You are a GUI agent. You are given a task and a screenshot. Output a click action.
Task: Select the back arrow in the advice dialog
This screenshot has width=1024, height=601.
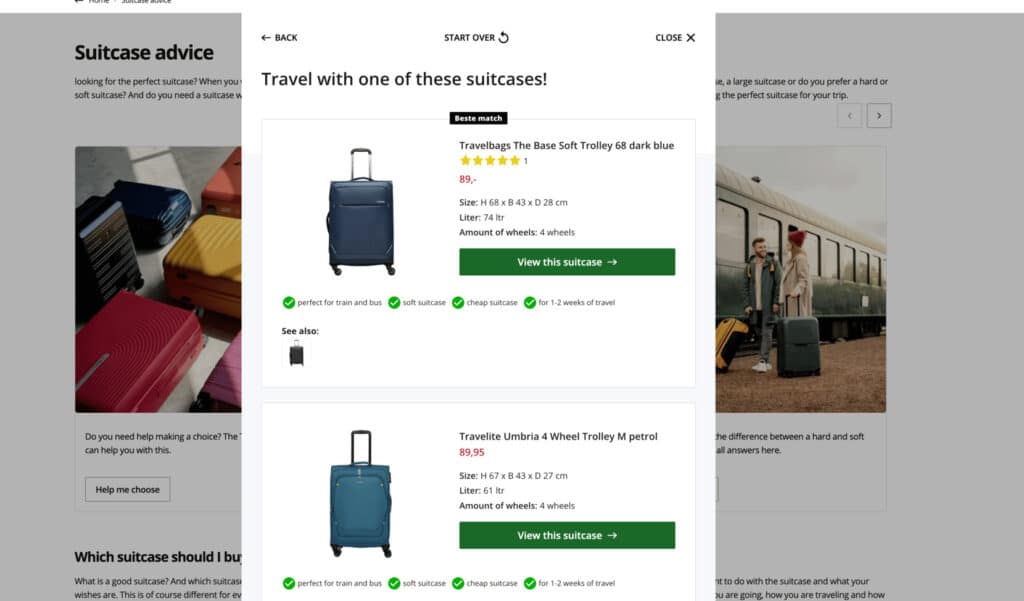[265, 37]
